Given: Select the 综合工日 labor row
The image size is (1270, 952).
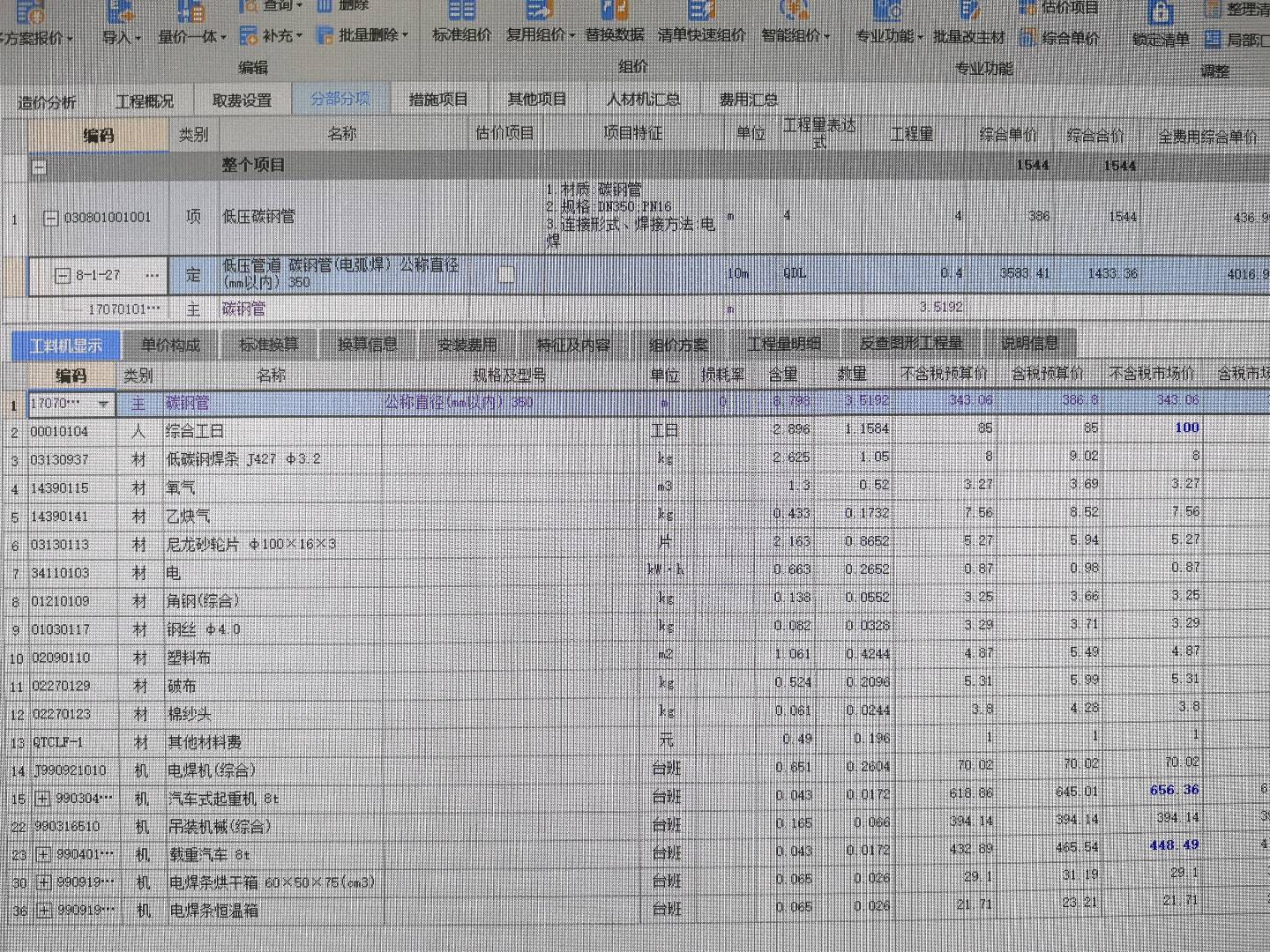Looking at the screenshot, I should [x=635, y=431].
